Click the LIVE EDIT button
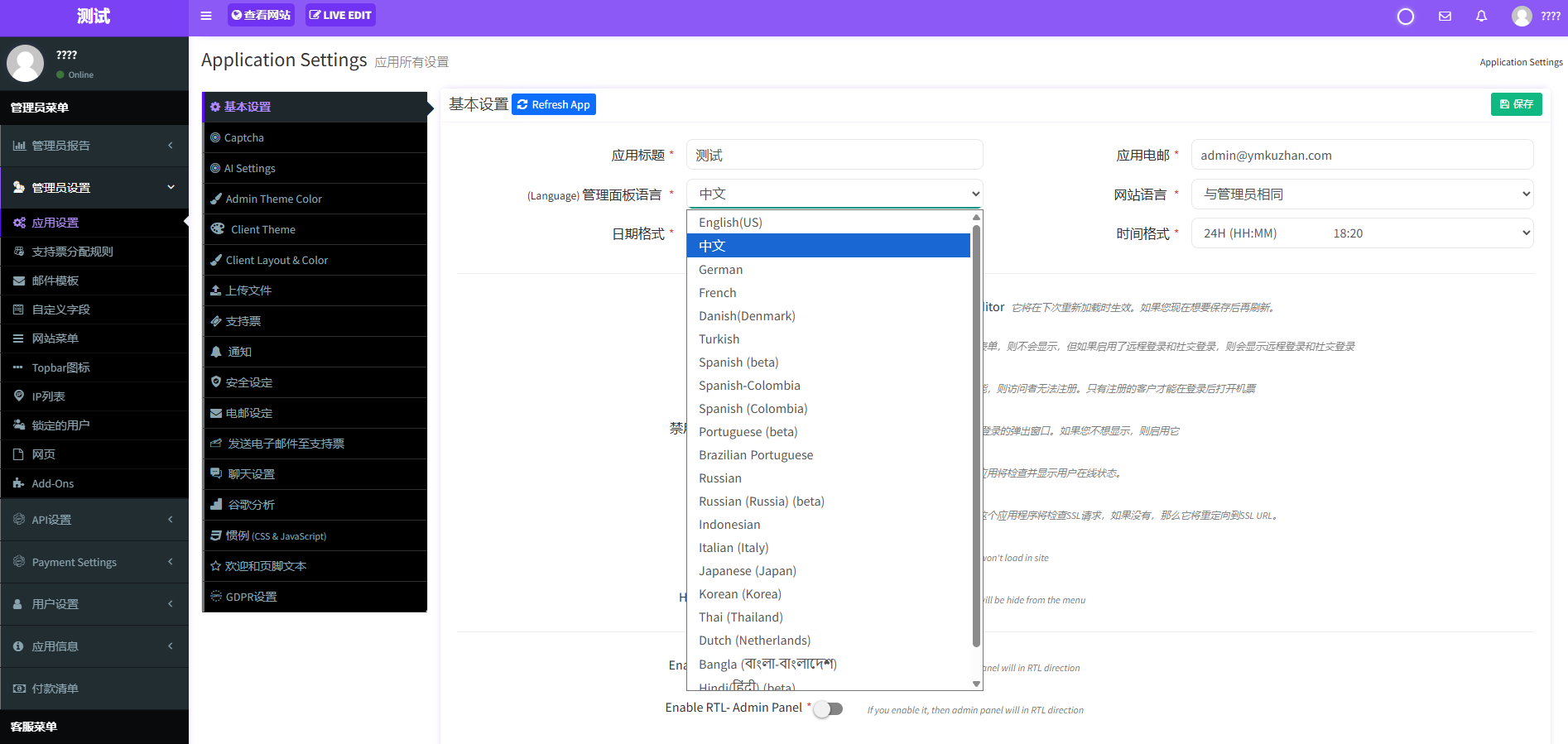1568x744 pixels. [340, 15]
